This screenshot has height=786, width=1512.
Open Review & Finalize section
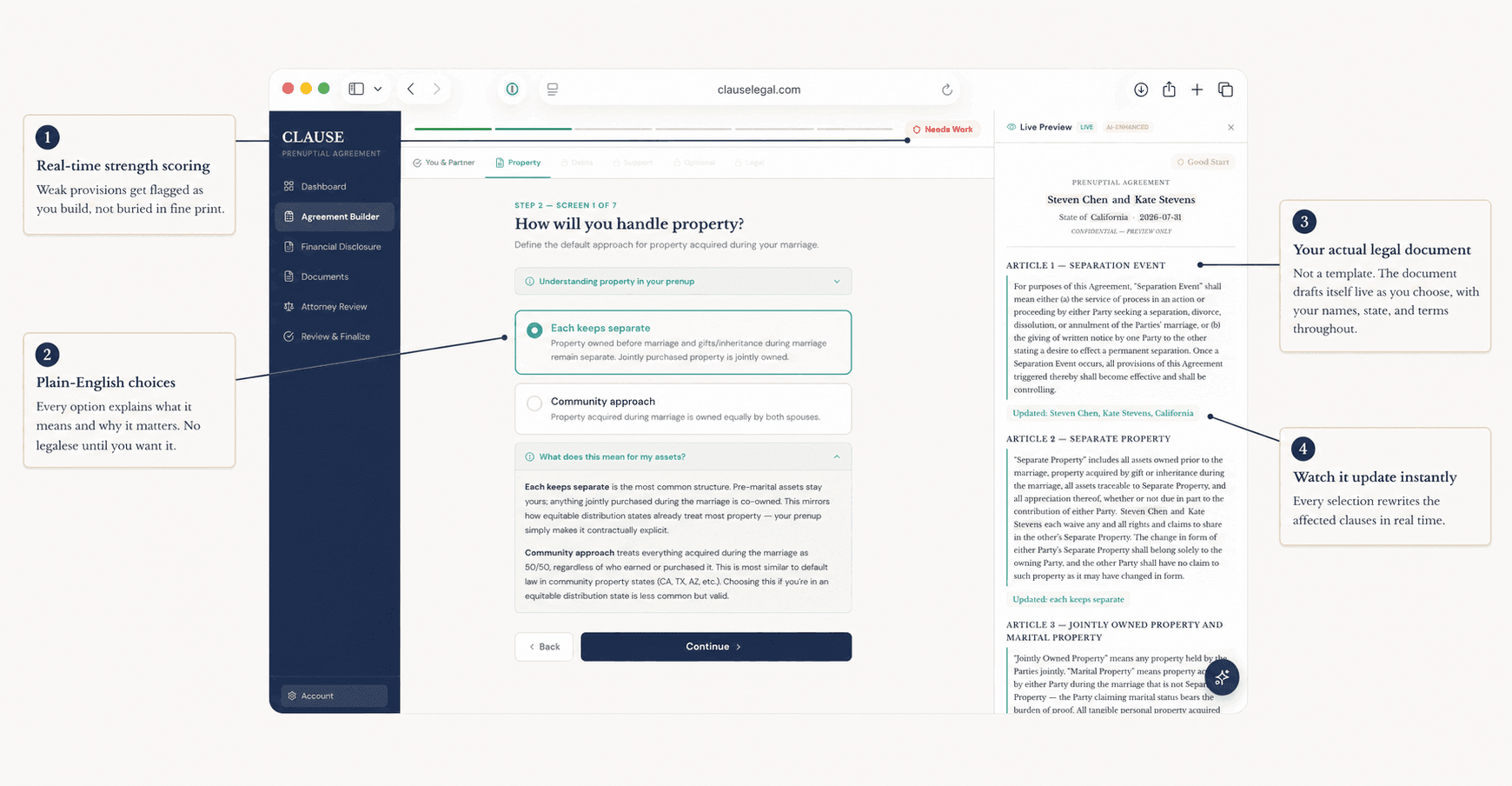[334, 336]
